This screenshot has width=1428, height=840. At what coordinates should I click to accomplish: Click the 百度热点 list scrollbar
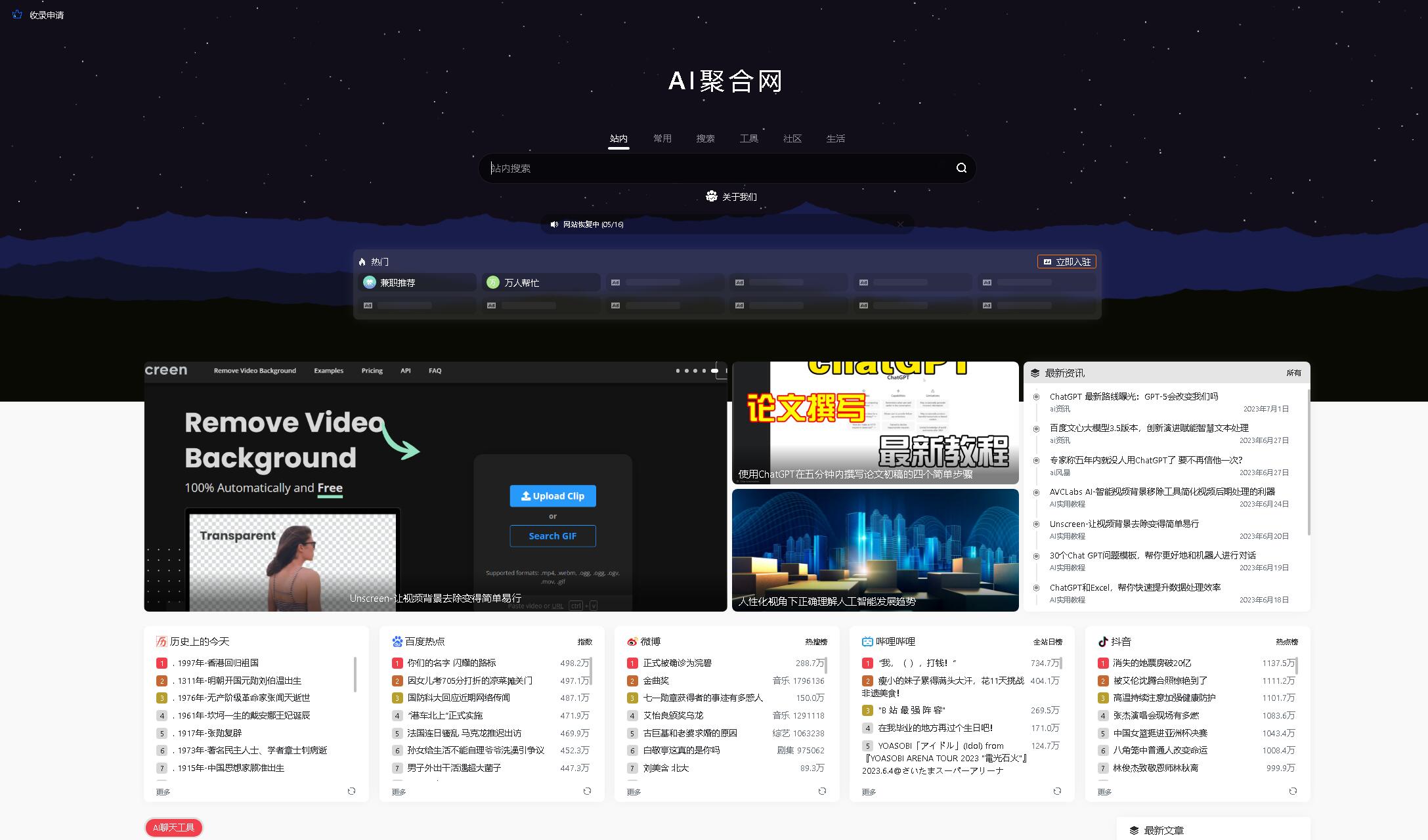coord(591,671)
